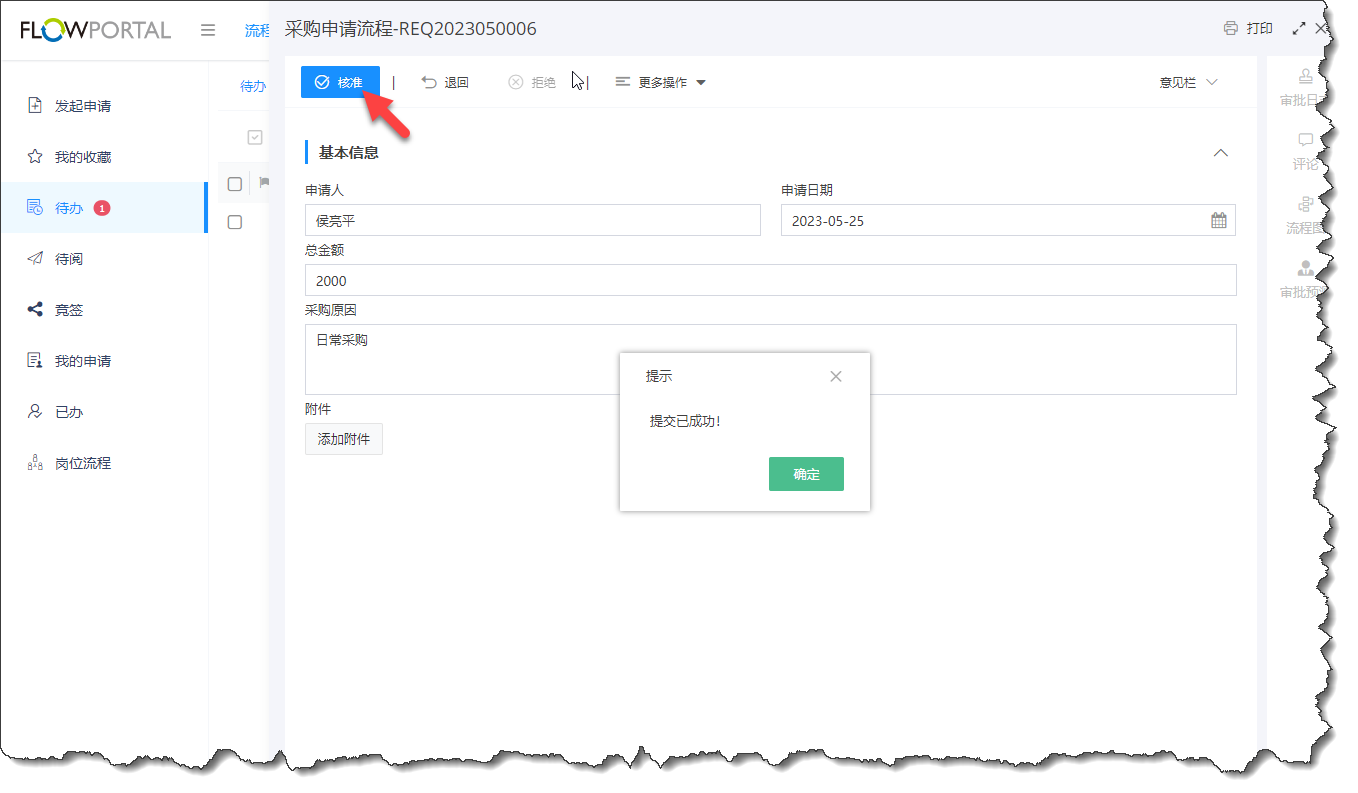Viewport: 1358px width, 793px height.
Task: Open the 更多操作 dropdown menu
Action: [x=660, y=82]
